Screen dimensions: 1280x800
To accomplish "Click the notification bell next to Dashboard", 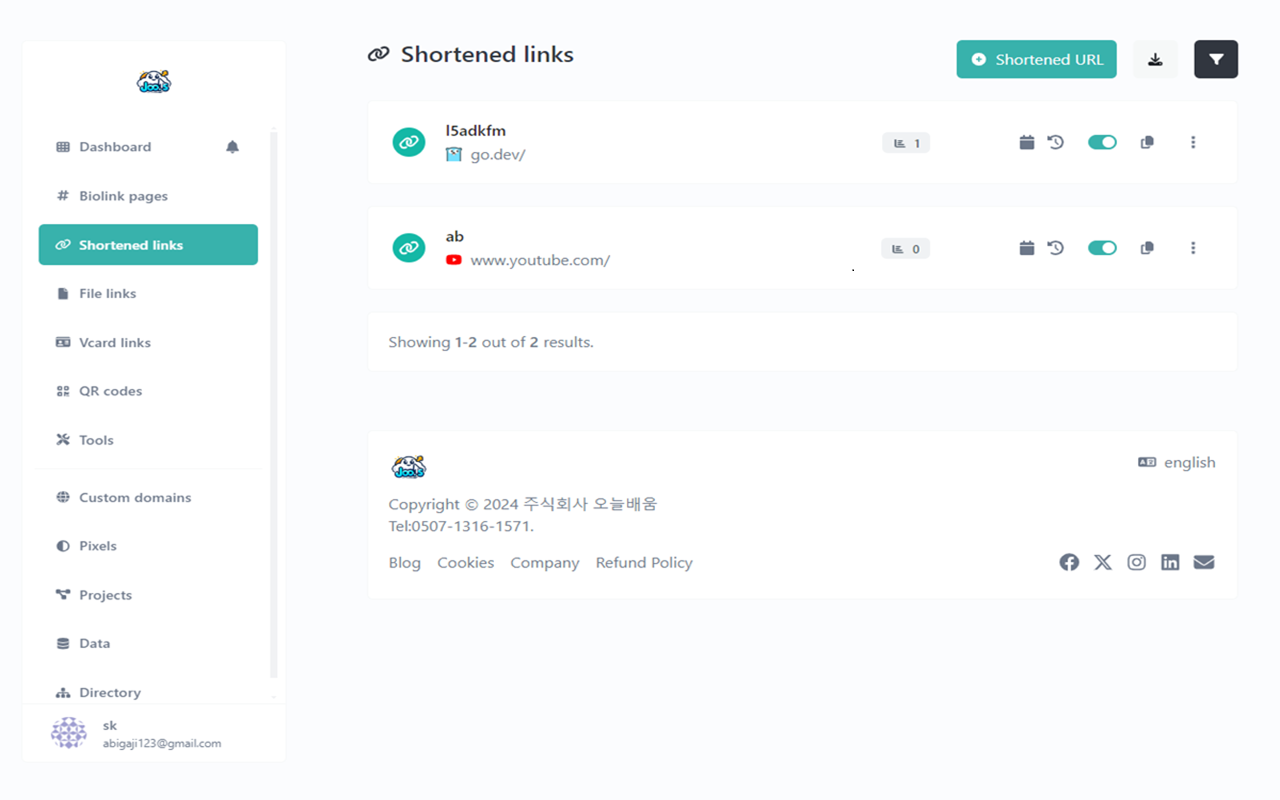I will coord(232,146).
